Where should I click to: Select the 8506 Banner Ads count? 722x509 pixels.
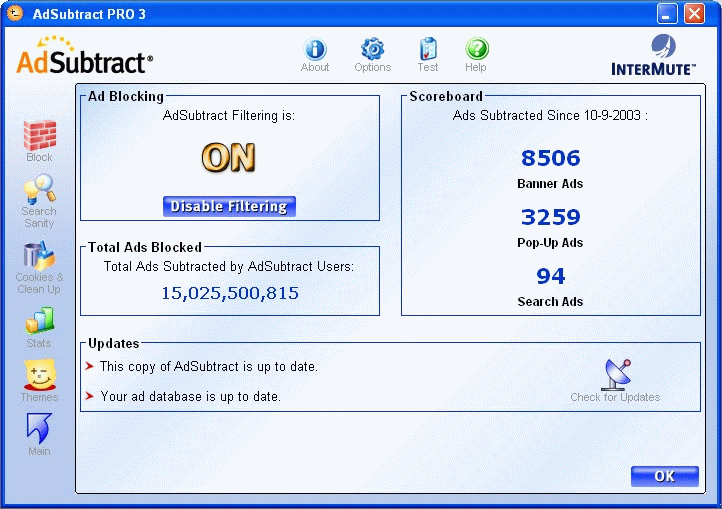pyautogui.click(x=550, y=158)
